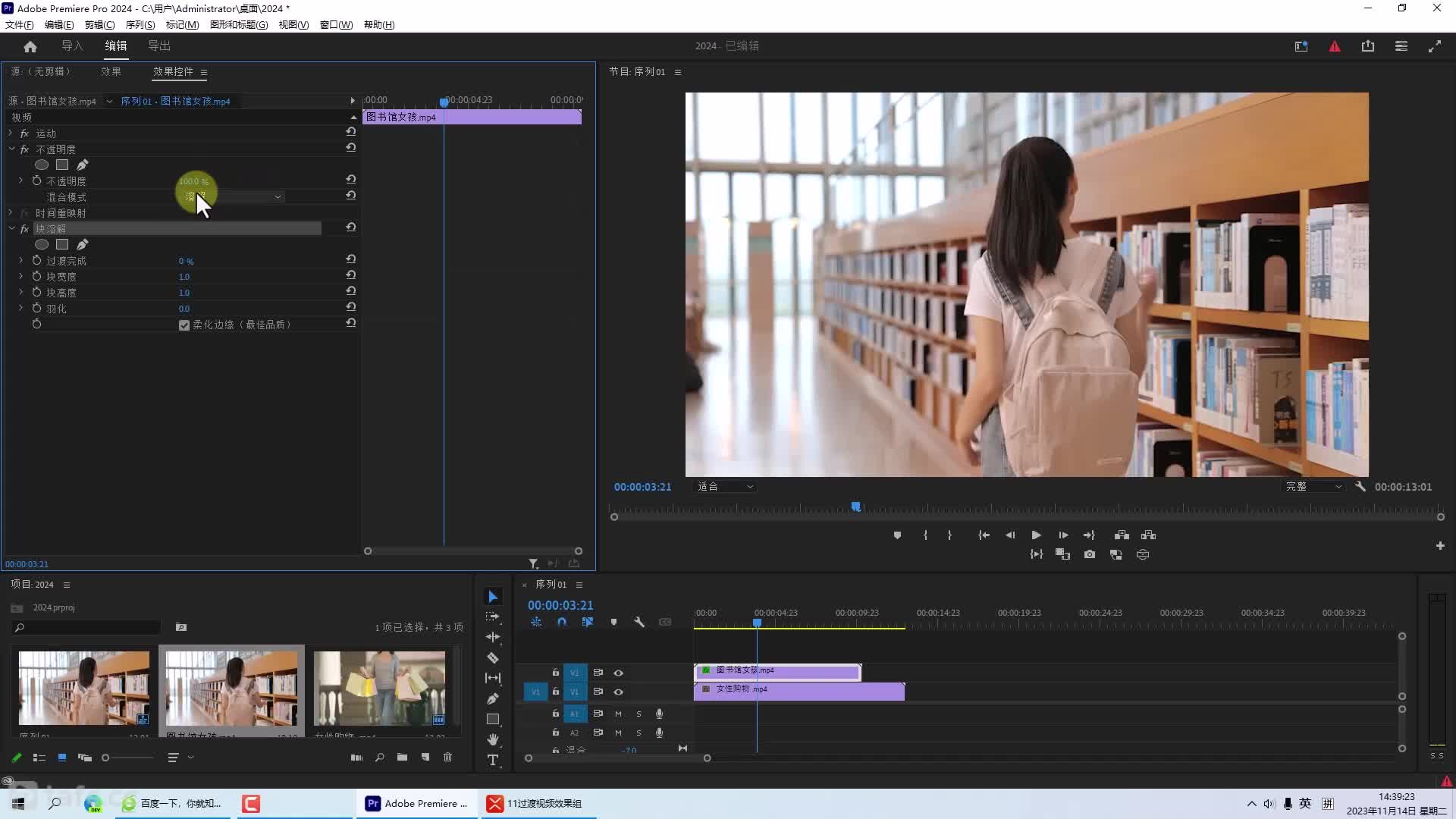
Task: Open program monitor settings wrench
Action: tap(1360, 487)
